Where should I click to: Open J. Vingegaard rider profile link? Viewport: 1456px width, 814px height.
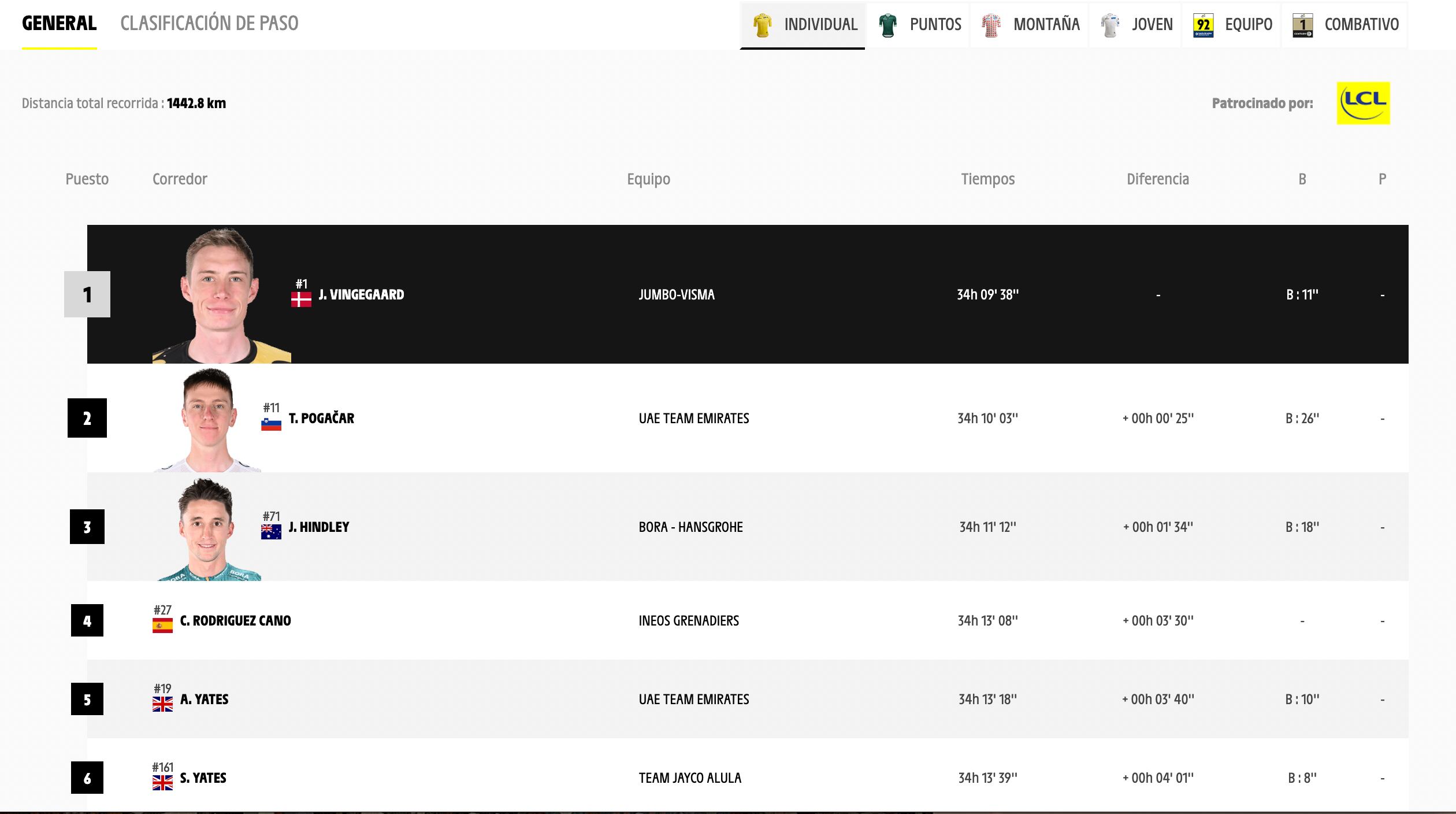(361, 295)
